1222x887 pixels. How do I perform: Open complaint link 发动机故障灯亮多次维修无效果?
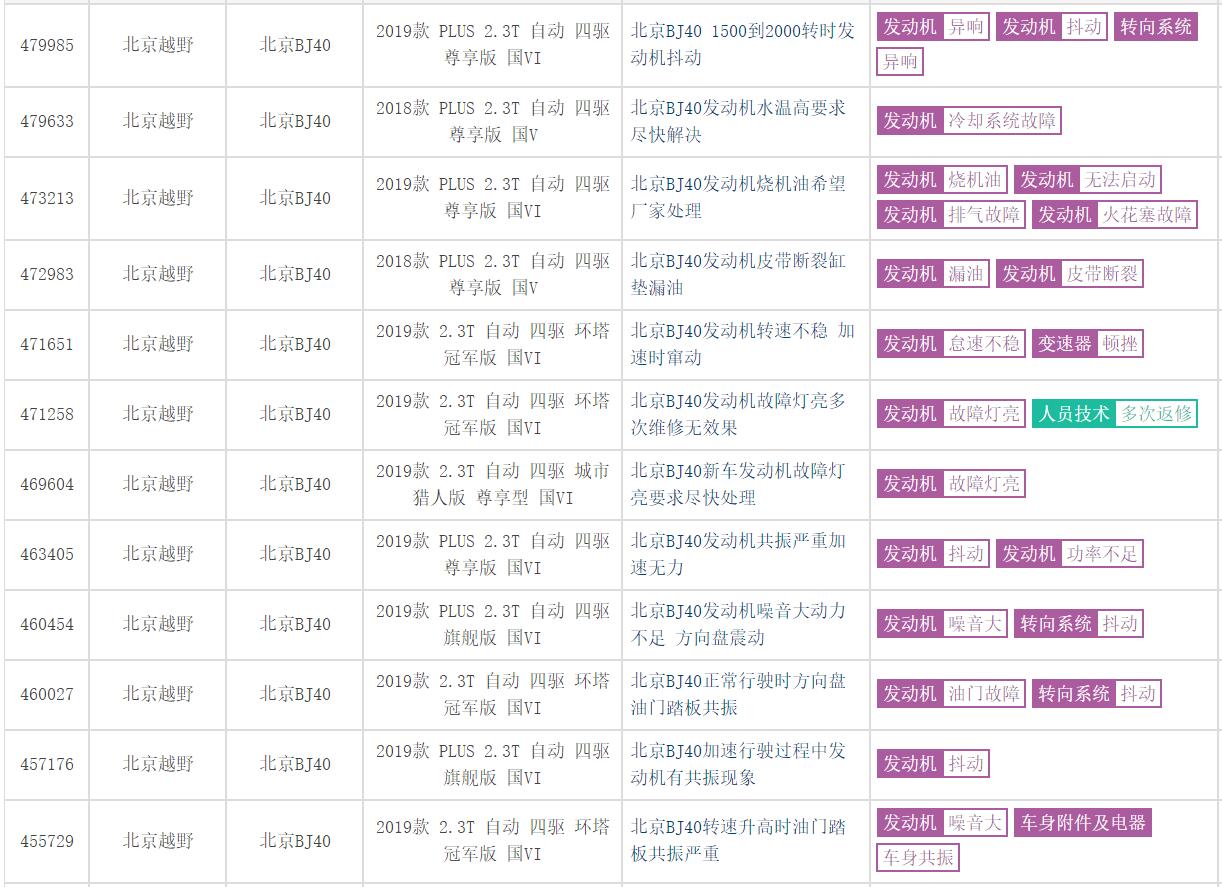tap(738, 414)
